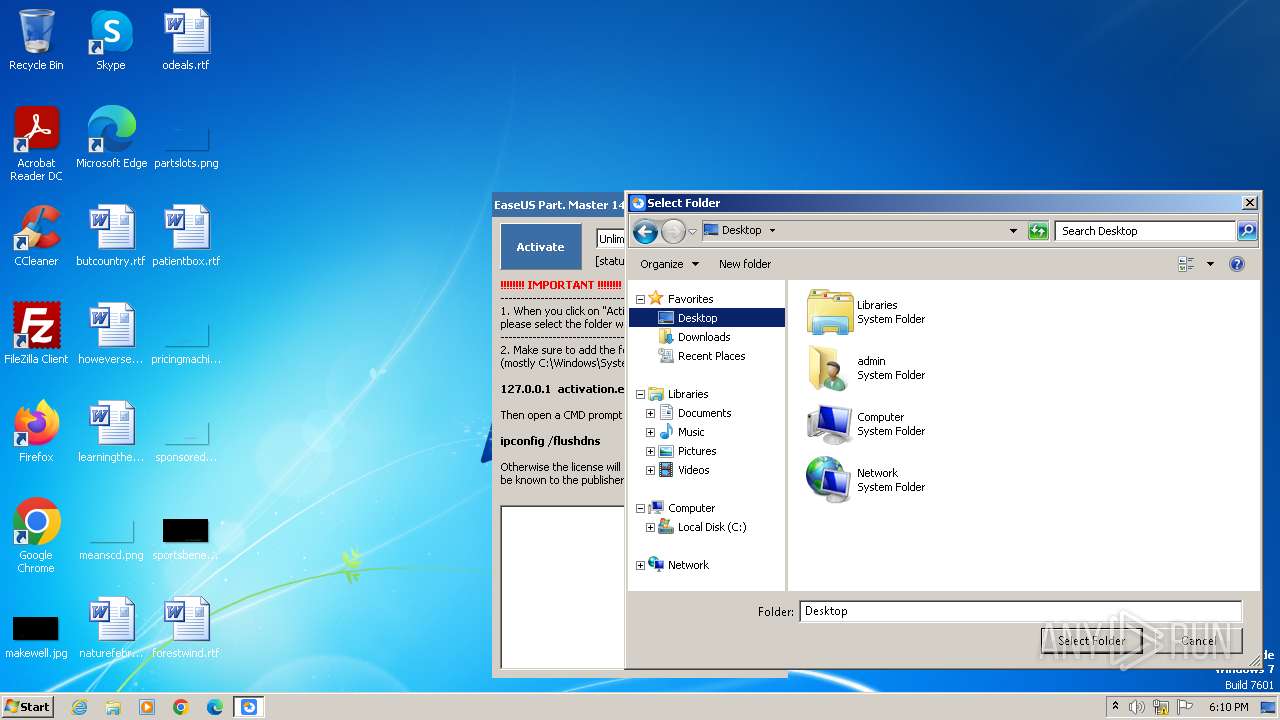This screenshot has height=720, width=1280.
Task: Click the greyed-out forward arrow in Select Folder
Action: coord(673,232)
